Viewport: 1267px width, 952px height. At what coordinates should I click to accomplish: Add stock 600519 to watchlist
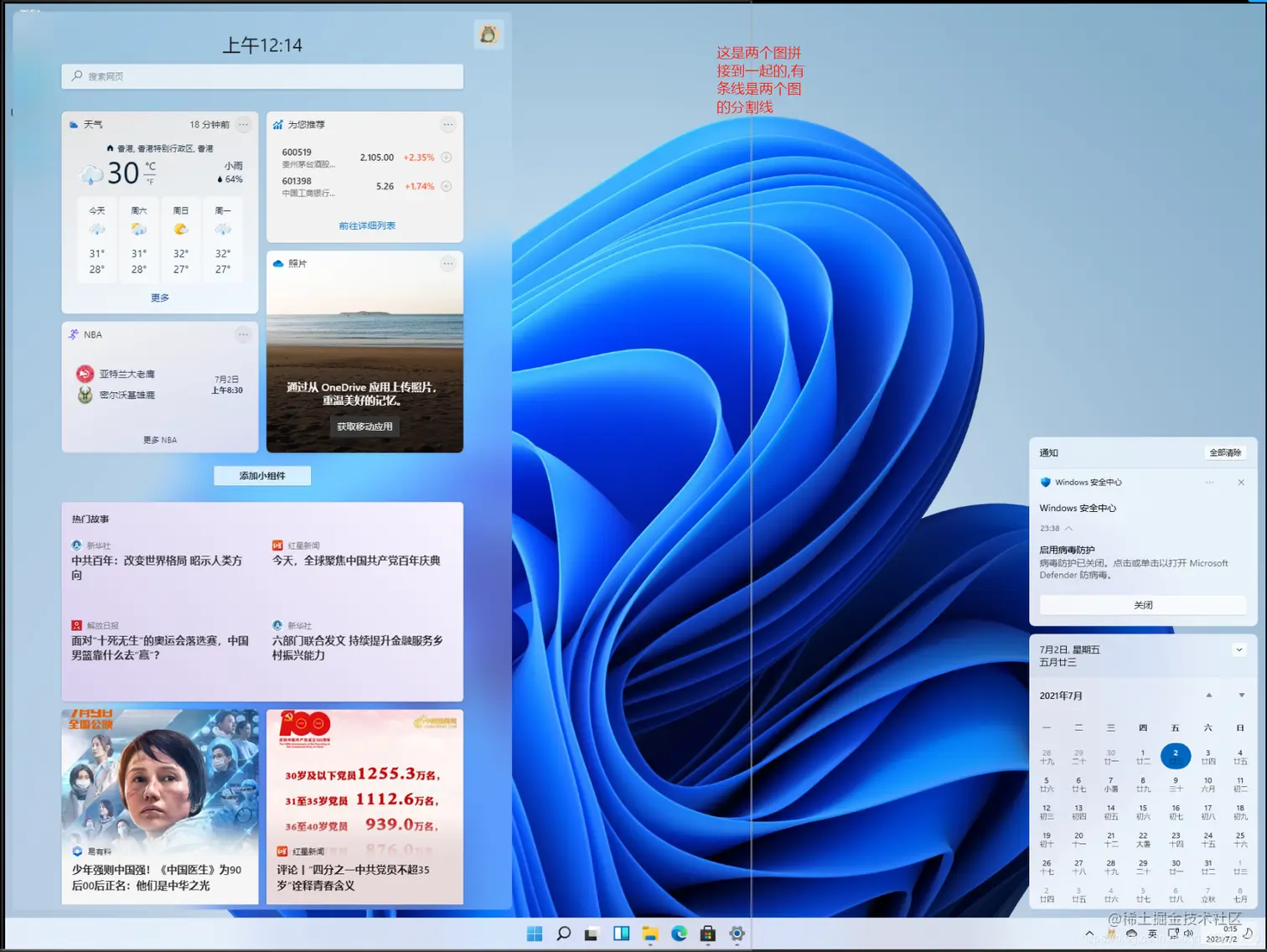(x=447, y=158)
